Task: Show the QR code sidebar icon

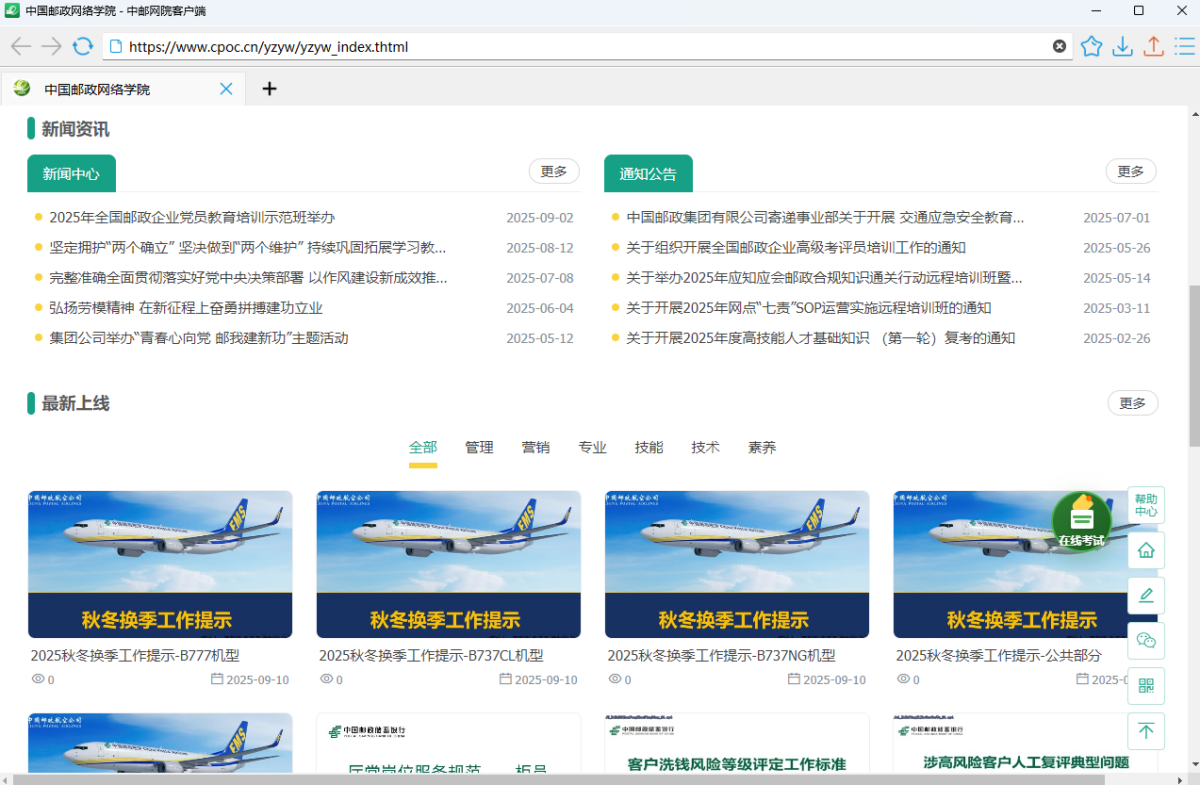Action: (1146, 685)
